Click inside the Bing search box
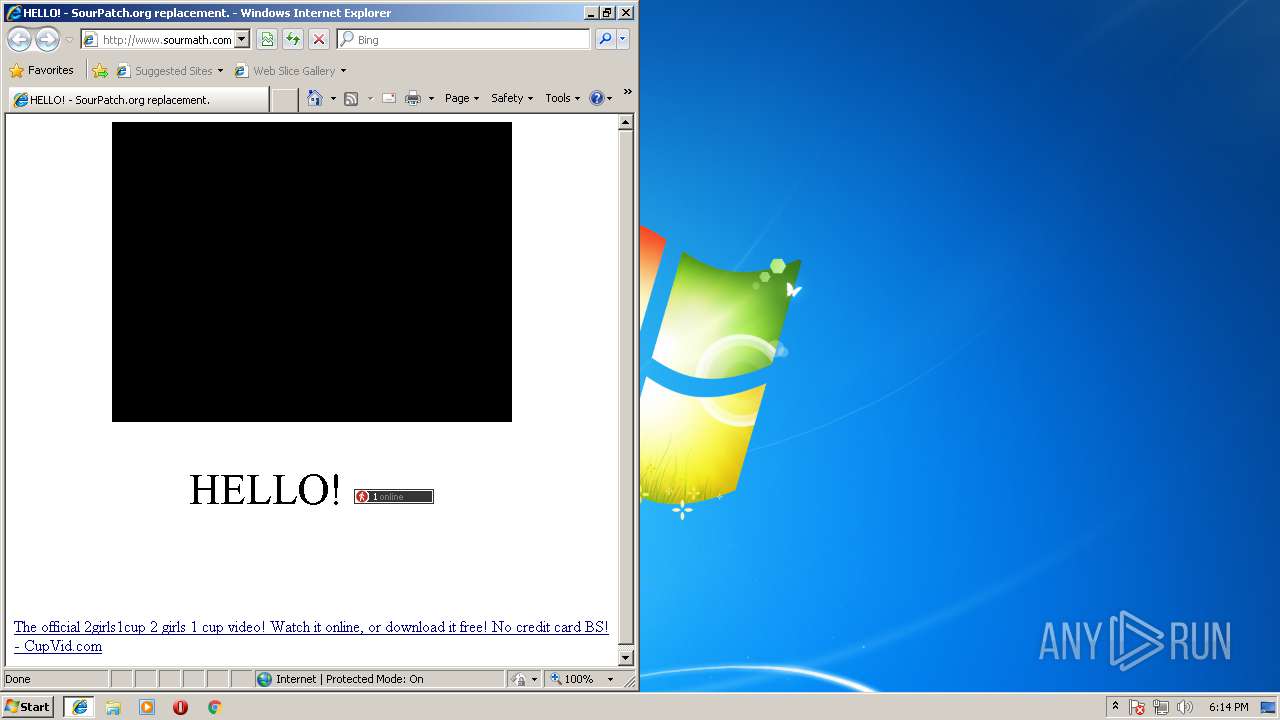 pos(464,40)
